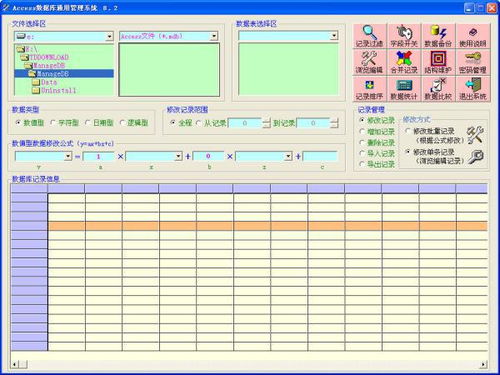The height and width of the screenshot is (375, 500).
Task: Open the 数据表选择区 table dropdown
Action: 334,36
